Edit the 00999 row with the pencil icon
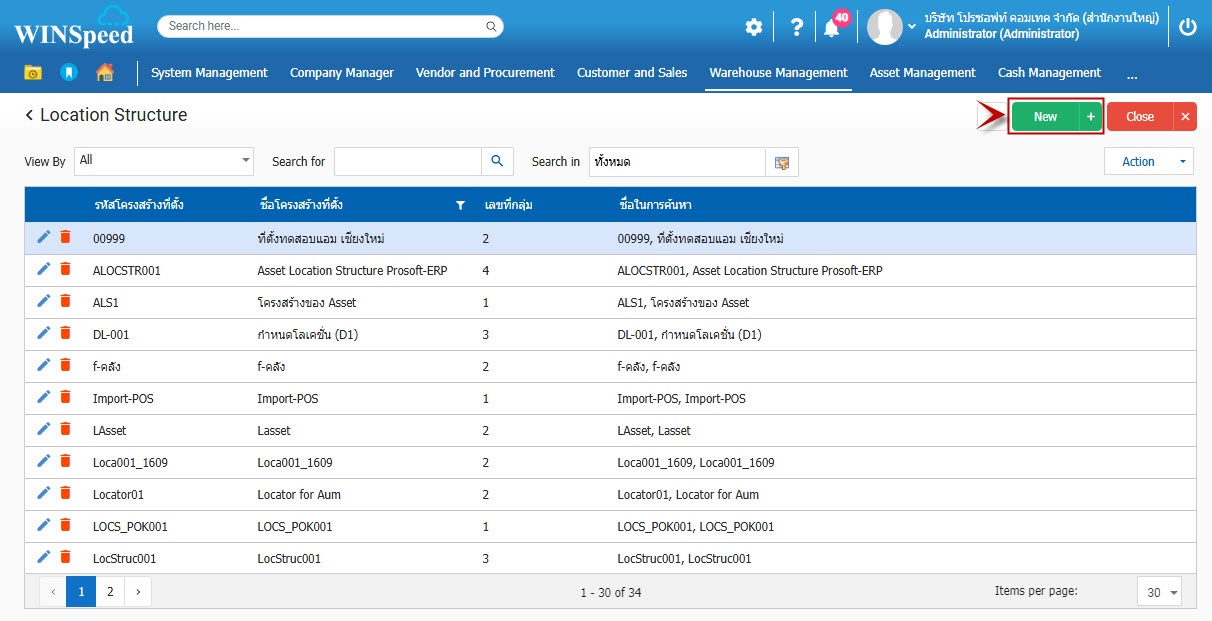1212x621 pixels. pos(43,237)
